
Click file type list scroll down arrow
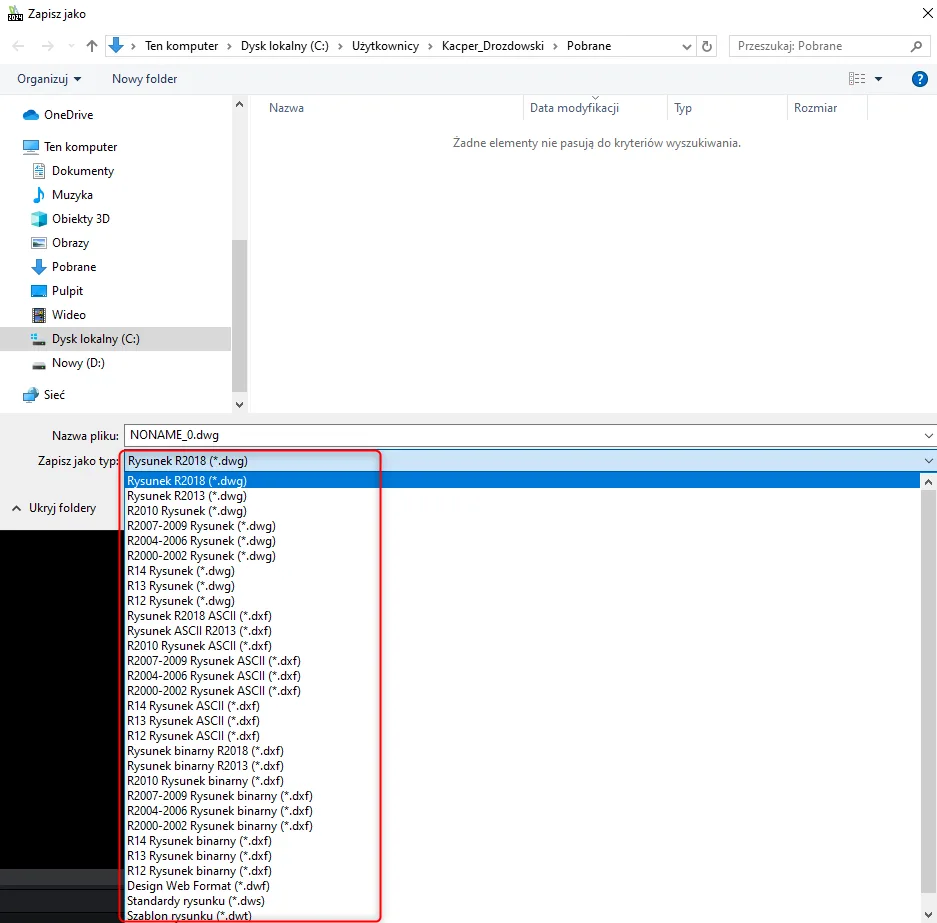click(x=928, y=915)
